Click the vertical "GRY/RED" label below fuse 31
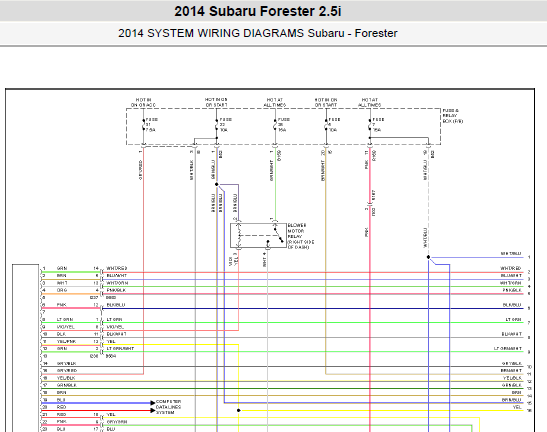This screenshot has height=432, width=547. 141,170
